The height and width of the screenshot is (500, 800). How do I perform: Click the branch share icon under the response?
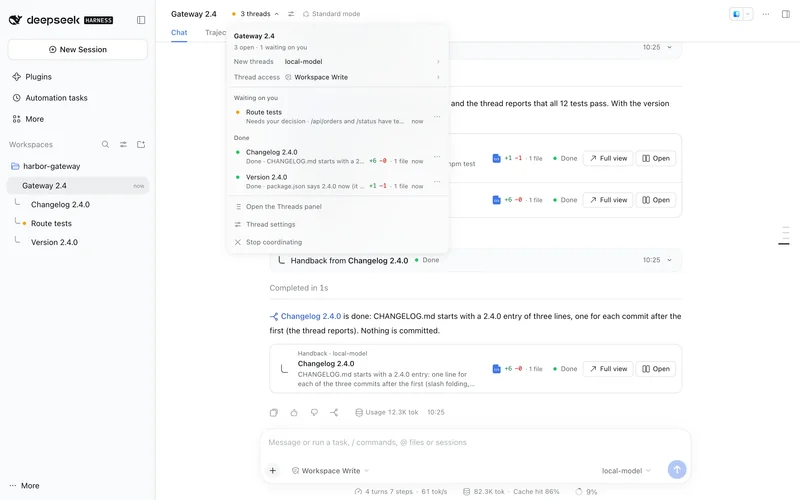334,412
